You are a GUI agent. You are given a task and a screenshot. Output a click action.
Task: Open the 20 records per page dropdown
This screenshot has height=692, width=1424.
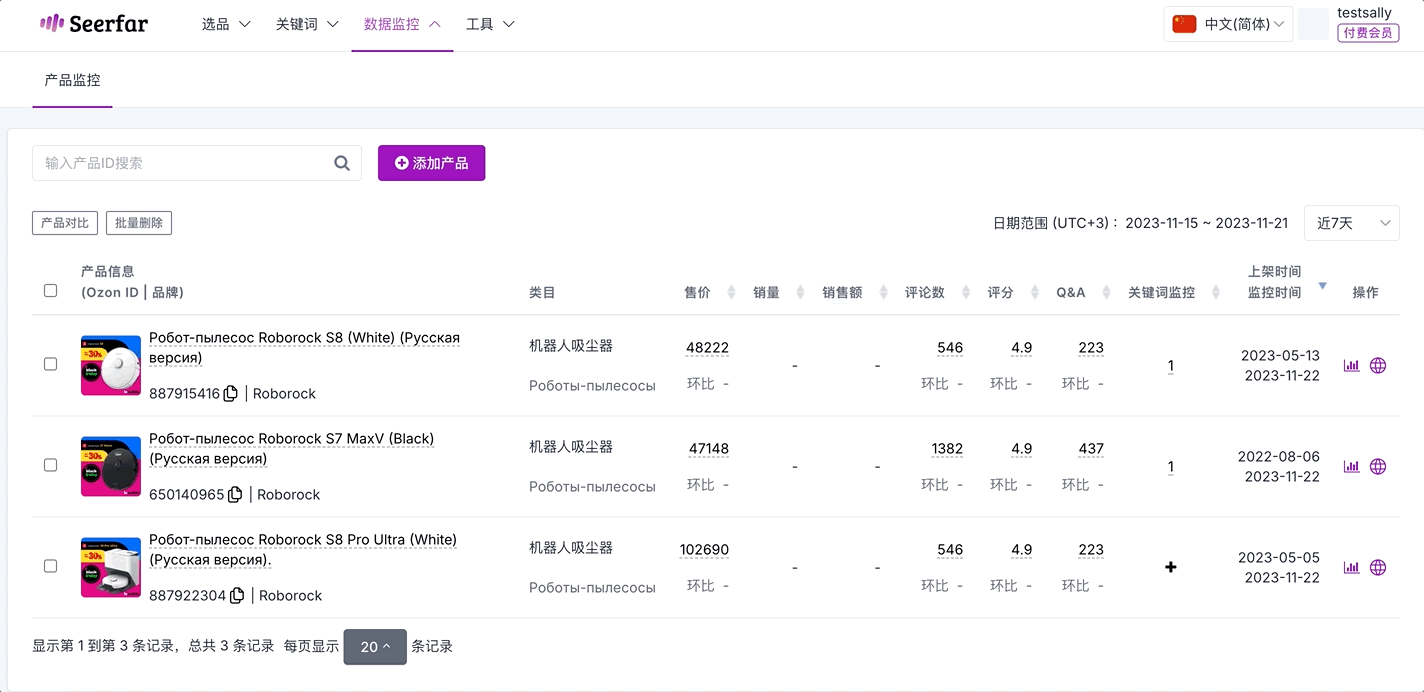(x=375, y=647)
